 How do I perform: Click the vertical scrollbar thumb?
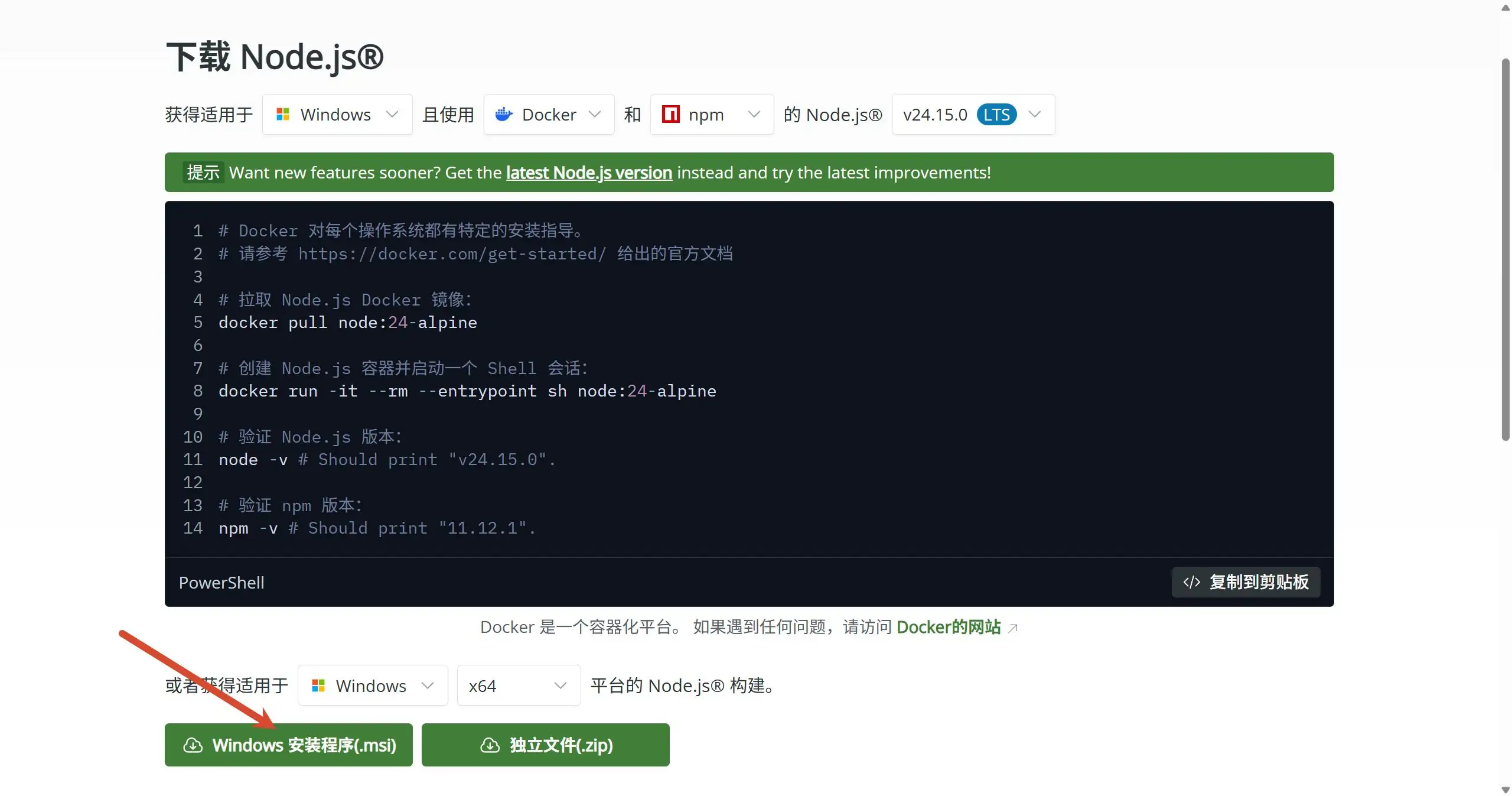point(1506,249)
